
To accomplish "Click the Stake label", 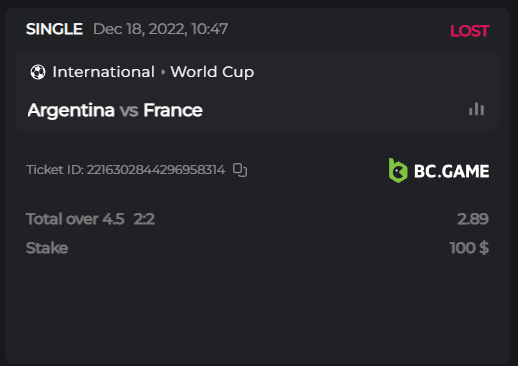I will point(47,248).
